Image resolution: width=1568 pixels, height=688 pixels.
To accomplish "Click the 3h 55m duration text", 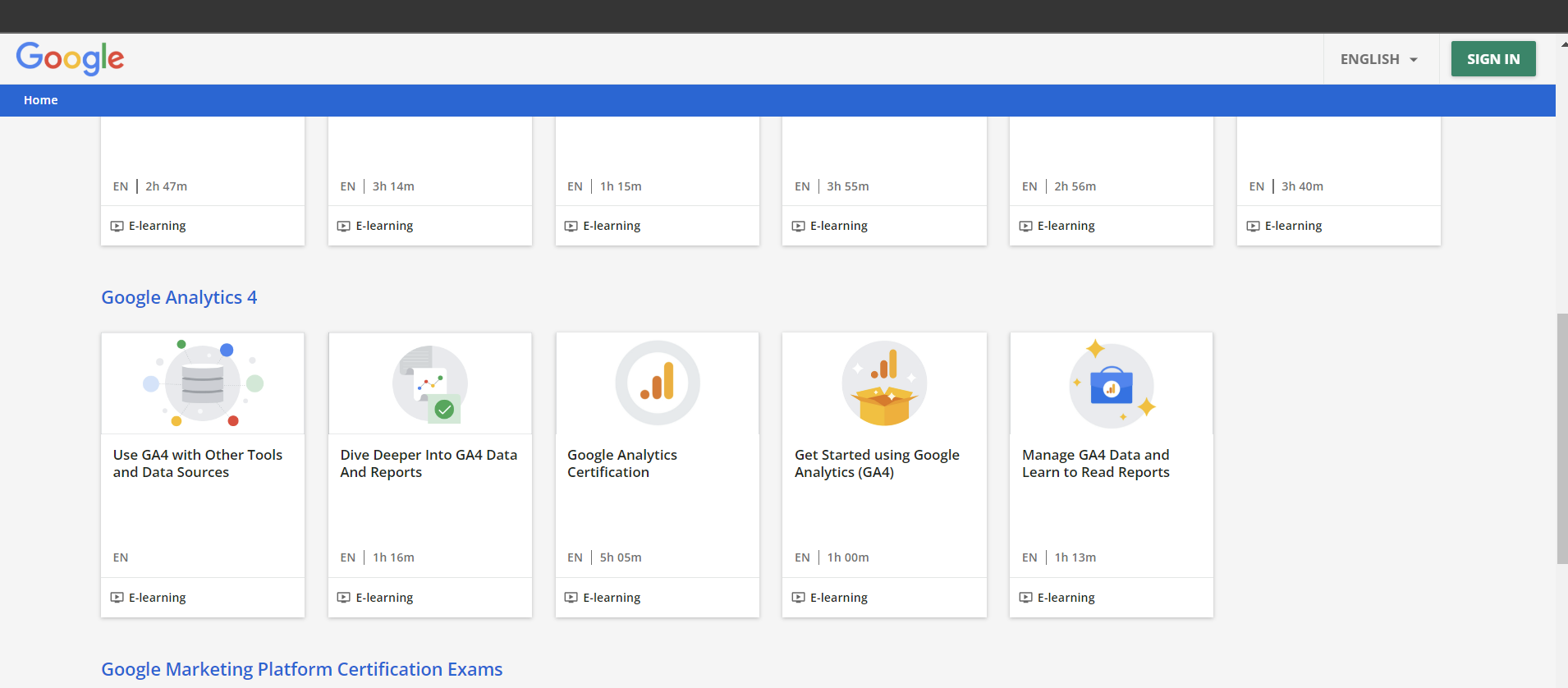I will point(848,186).
